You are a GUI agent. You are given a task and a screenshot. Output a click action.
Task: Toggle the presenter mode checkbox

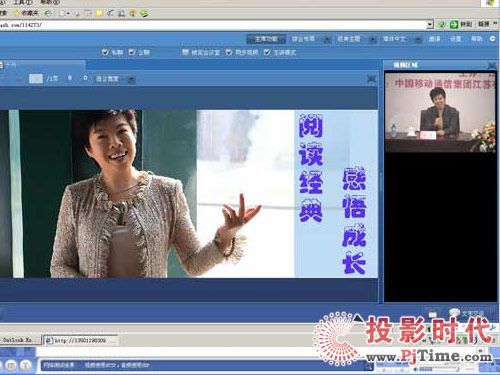point(267,52)
